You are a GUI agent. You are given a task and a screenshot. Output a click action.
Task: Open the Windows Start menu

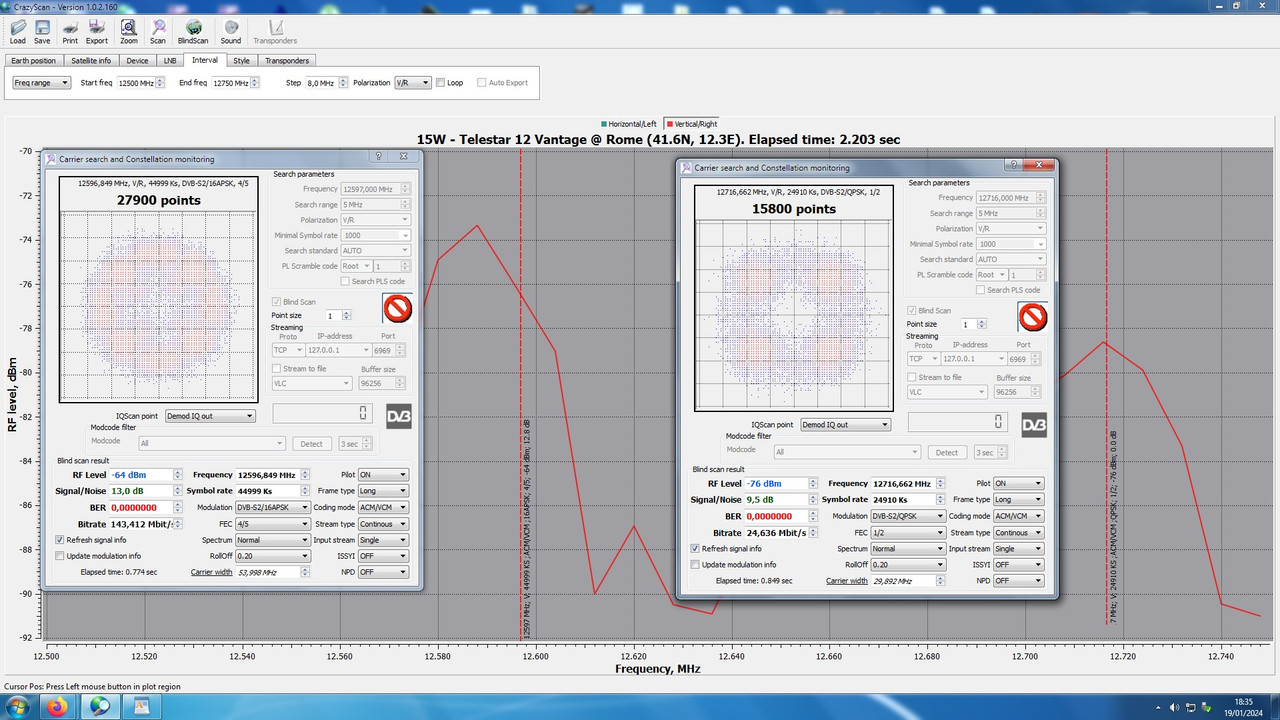(x=20, y=707)
